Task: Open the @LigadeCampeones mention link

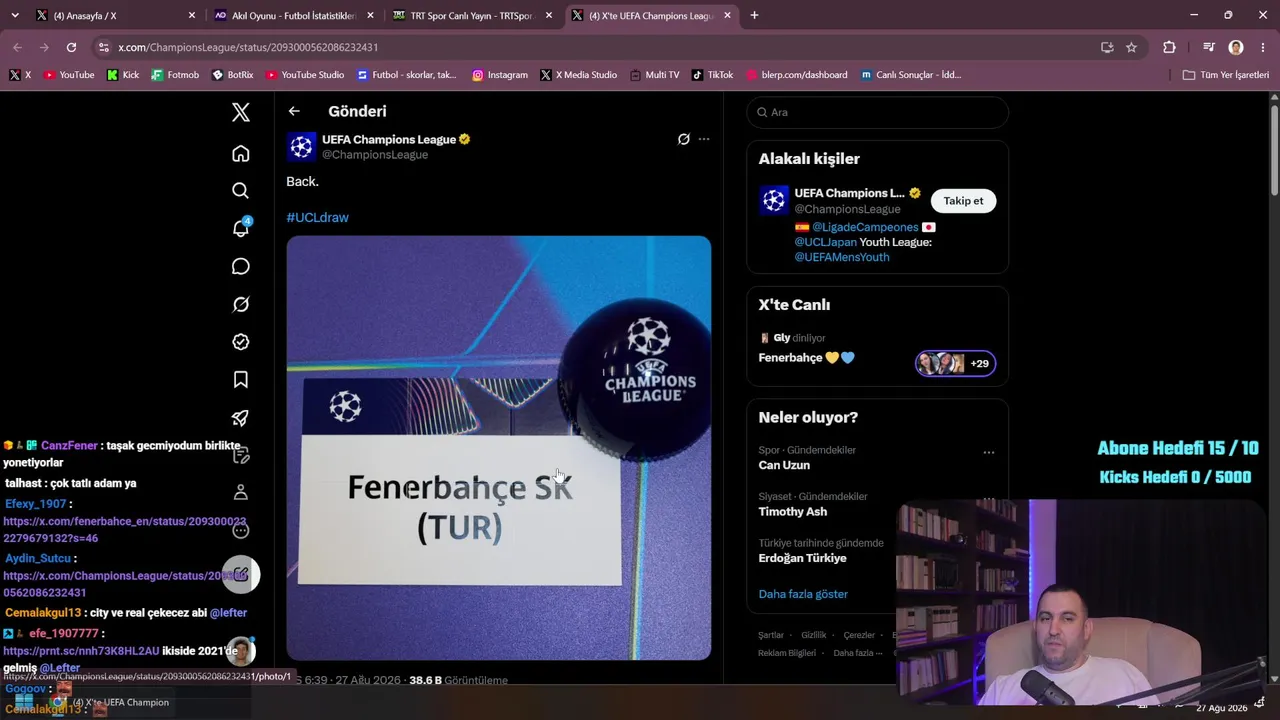Action: click(x=865, y=227)
